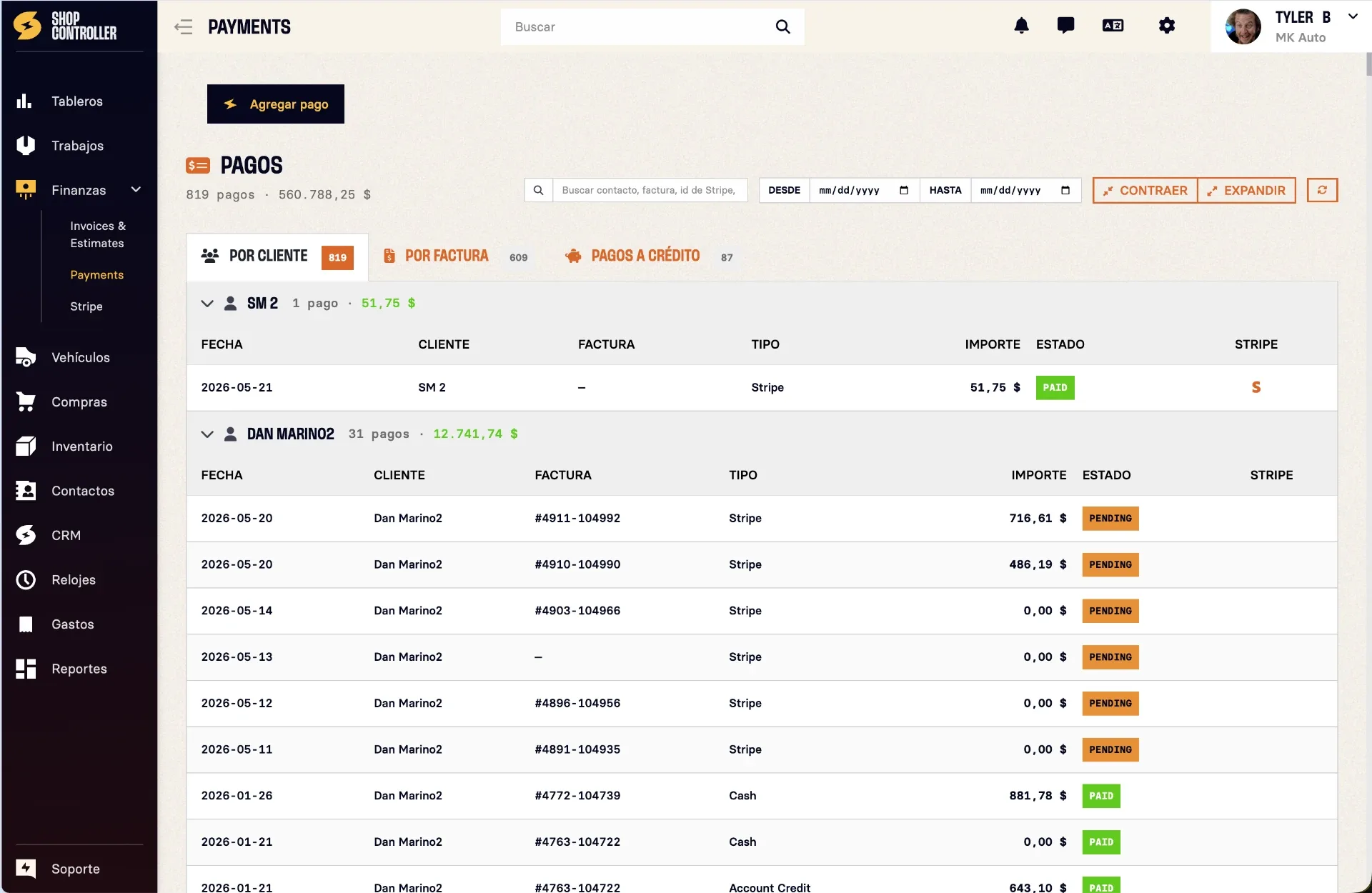
Task: Click the refresh payments icon button
Action: click(1322, 190)
